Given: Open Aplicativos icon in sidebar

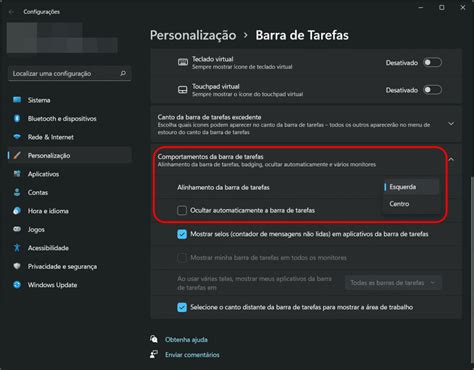Looking at the screenshot, I should 17,174.
